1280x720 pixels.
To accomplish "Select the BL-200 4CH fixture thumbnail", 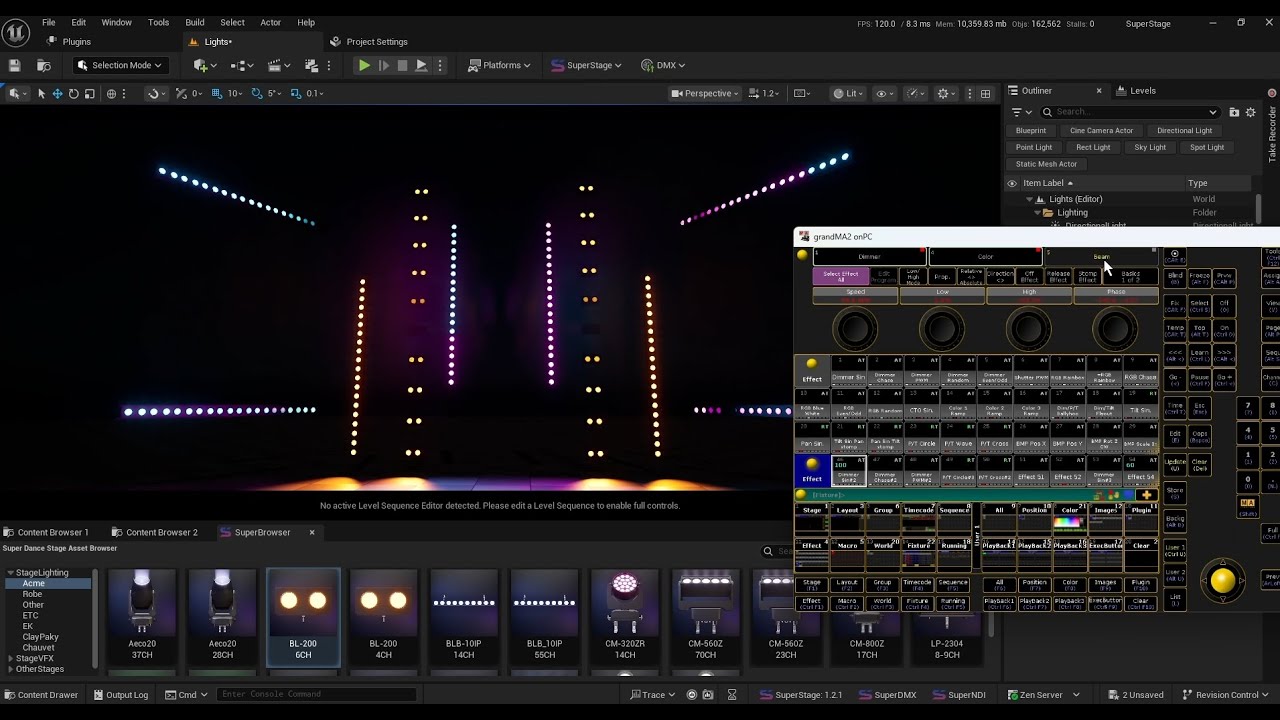I will tap(383, 615).
